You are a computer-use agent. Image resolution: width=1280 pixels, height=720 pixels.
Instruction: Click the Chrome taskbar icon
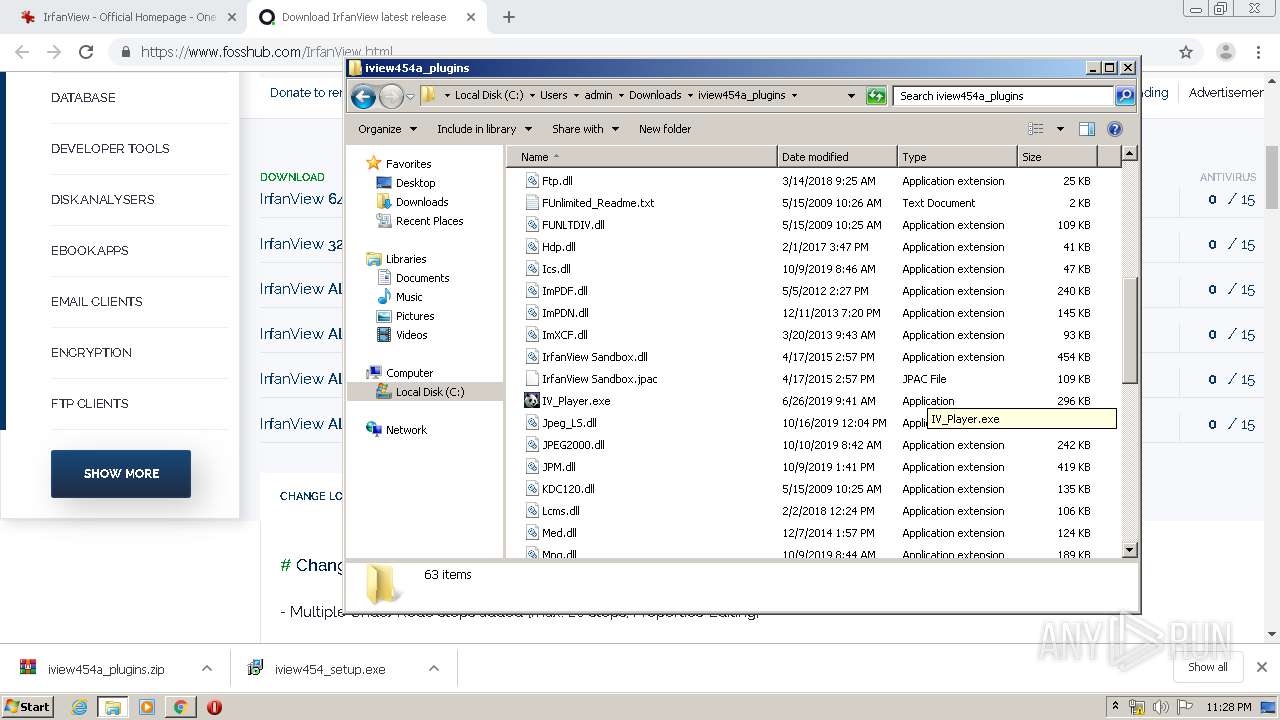(x=180, y=707)
